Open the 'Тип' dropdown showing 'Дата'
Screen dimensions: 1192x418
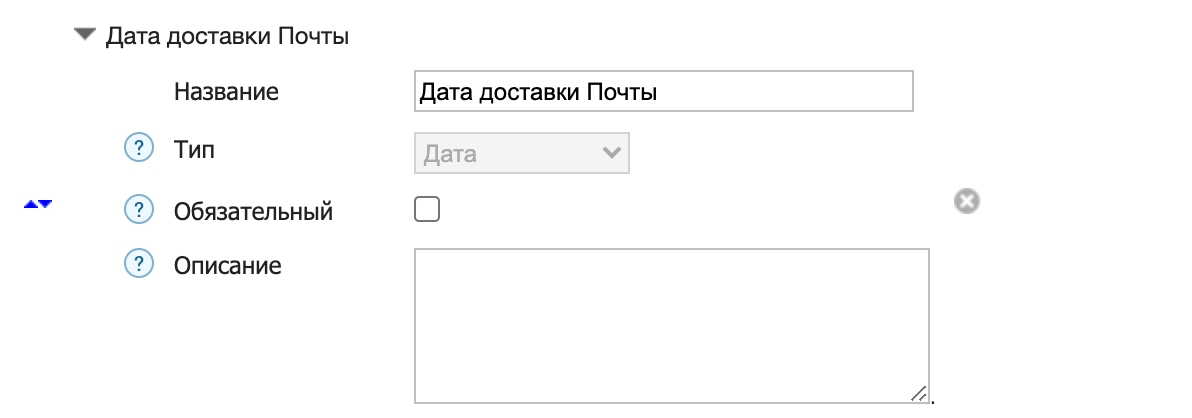(x=521, y=154)
